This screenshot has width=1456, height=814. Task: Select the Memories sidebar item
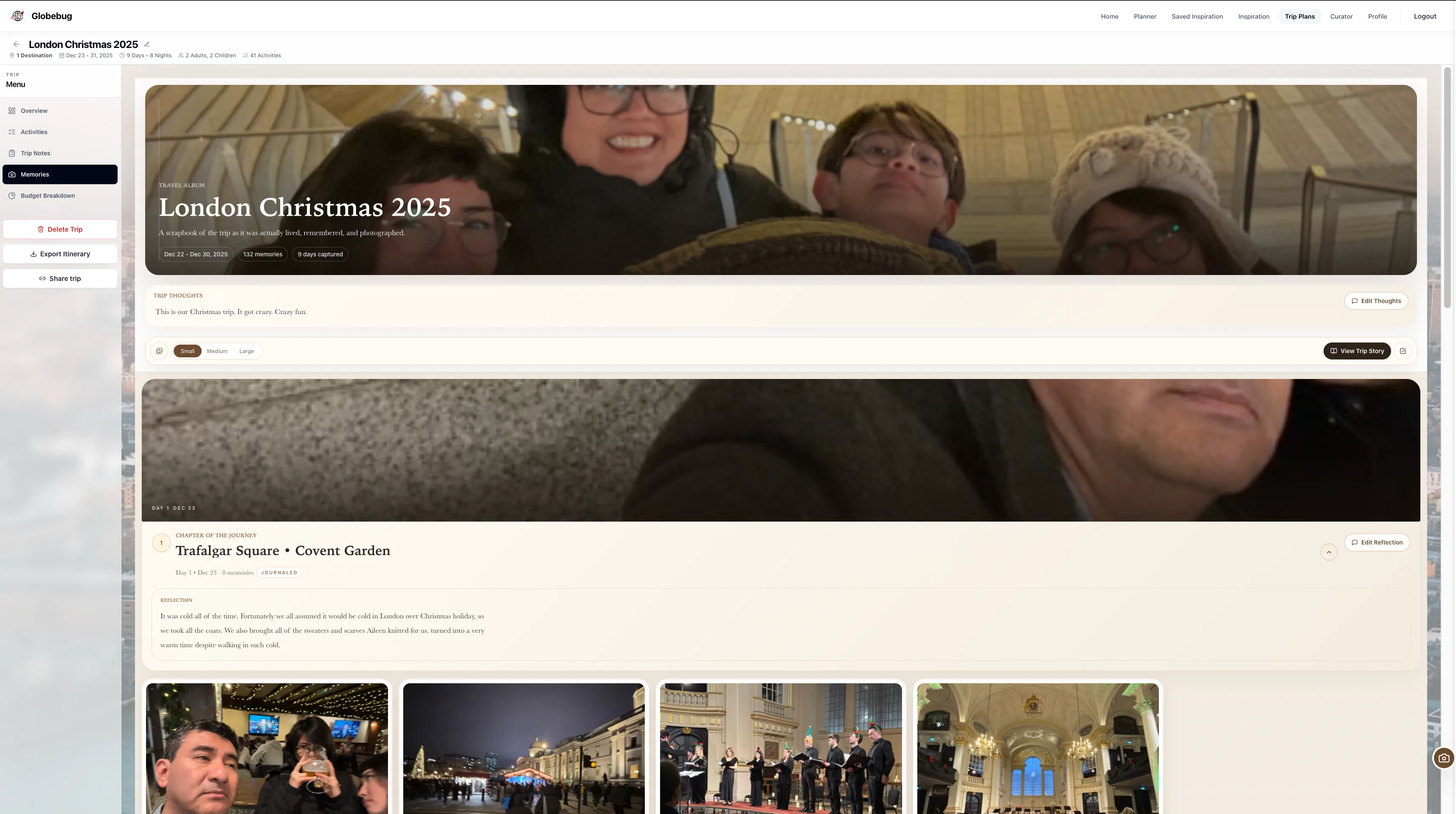click(x=60, y=174)
